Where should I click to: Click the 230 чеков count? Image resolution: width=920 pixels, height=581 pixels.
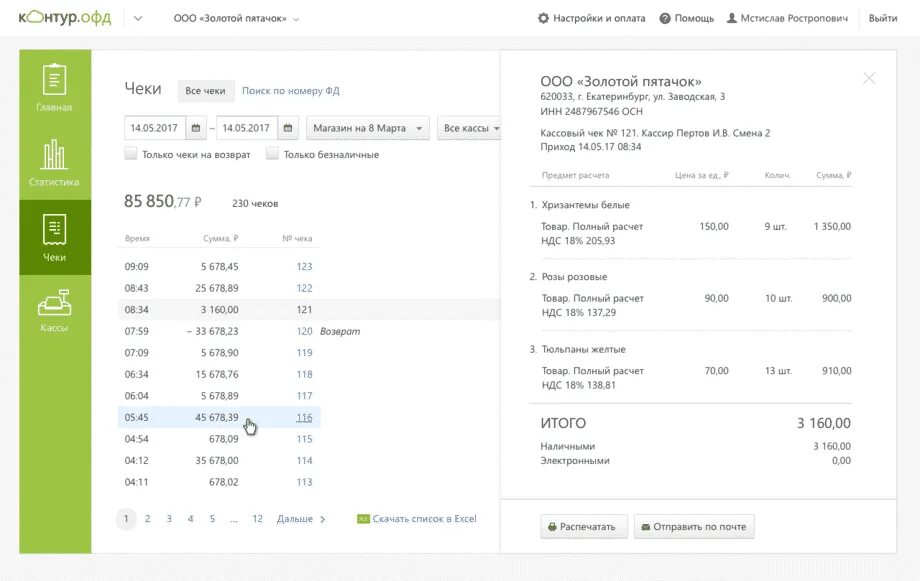255,204
